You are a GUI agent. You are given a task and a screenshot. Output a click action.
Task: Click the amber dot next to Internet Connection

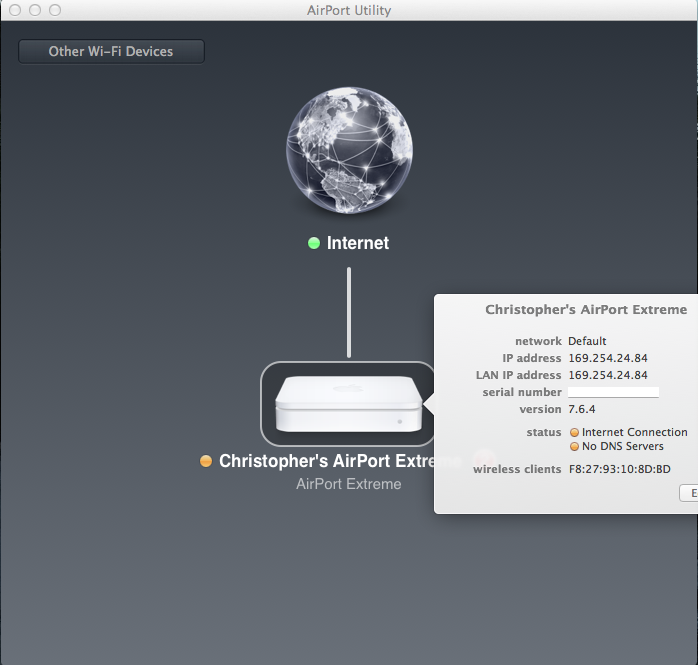click(x=574, y=432)
